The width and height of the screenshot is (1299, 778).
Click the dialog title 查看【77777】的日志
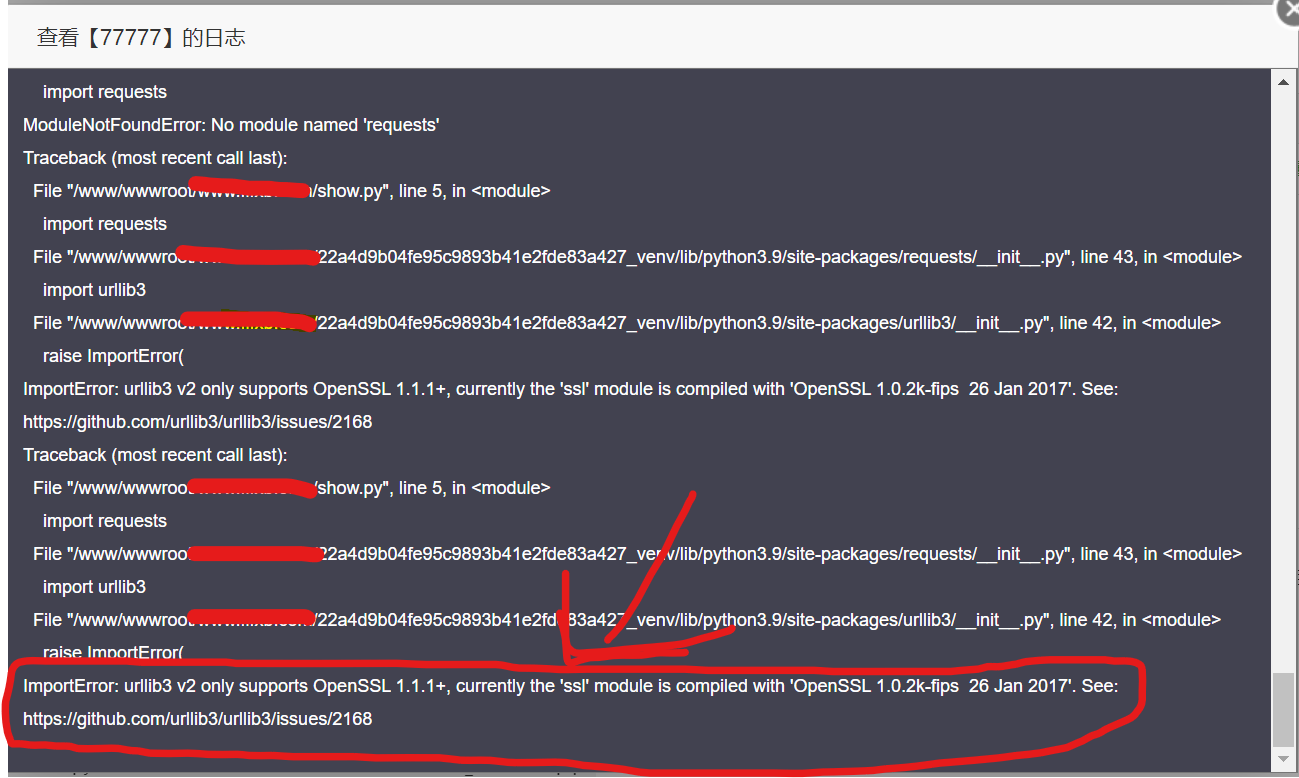pyautogui.click(x=141, y=38)
